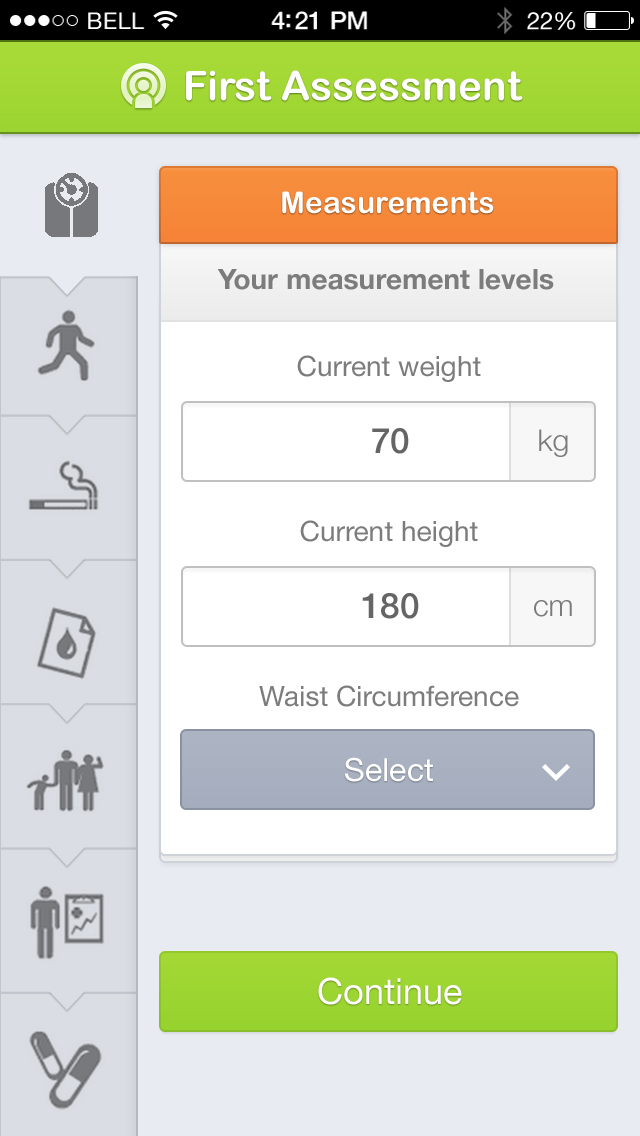
Task: Tap the First Assessment logo icon
Action: [143, 87]
